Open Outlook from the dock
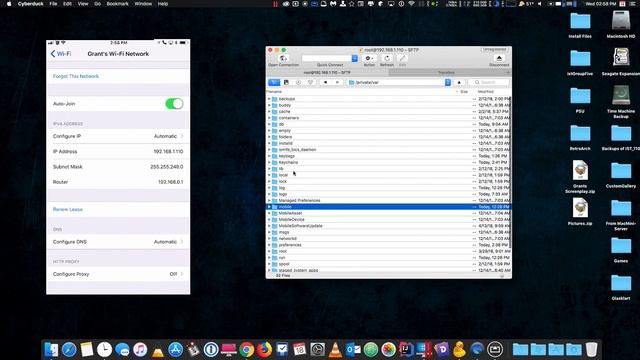The image size is (640, 360). [353, 349]
